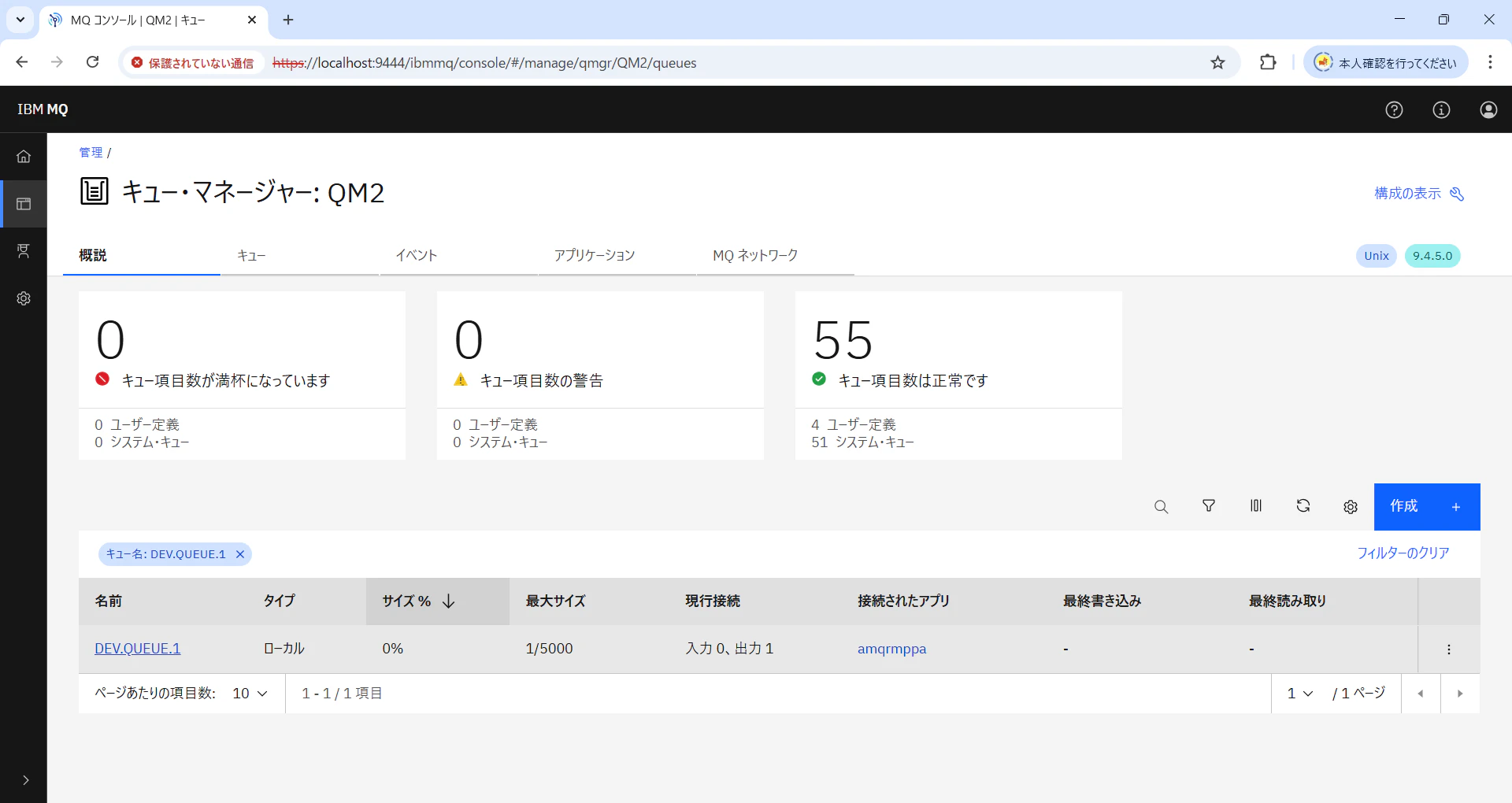1512x803 pixels.
Task: Click the queue depth warning tile
Action: point(600,376)
